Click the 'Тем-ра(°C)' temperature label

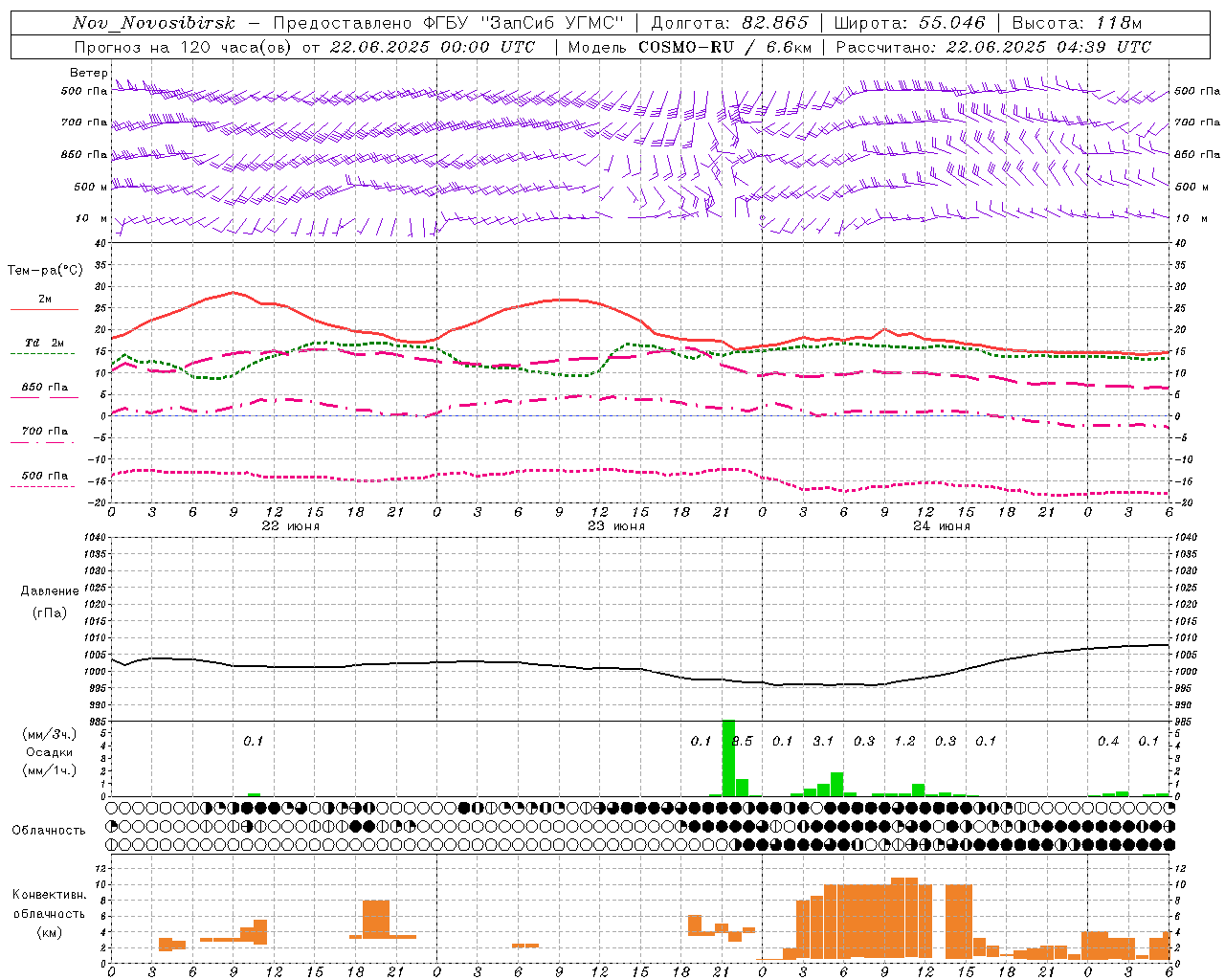45,271
